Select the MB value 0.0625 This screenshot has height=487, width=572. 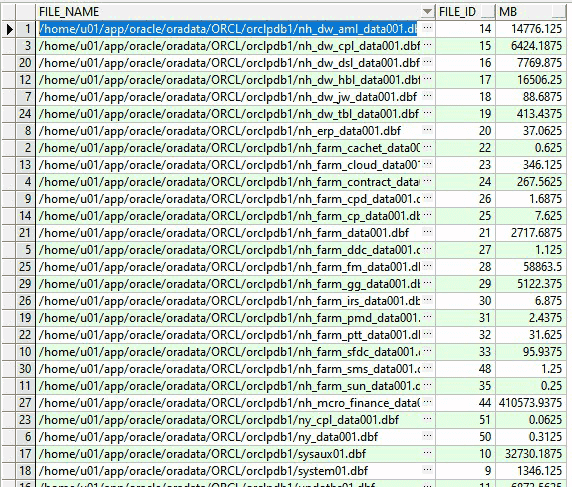tap(531, 420)
